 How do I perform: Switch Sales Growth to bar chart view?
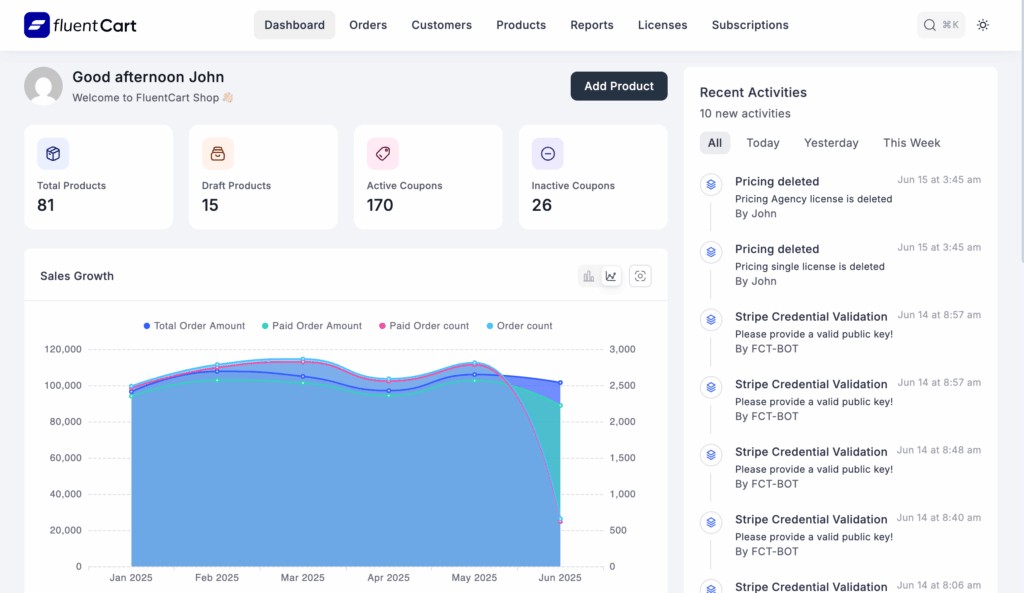point(588,275)
